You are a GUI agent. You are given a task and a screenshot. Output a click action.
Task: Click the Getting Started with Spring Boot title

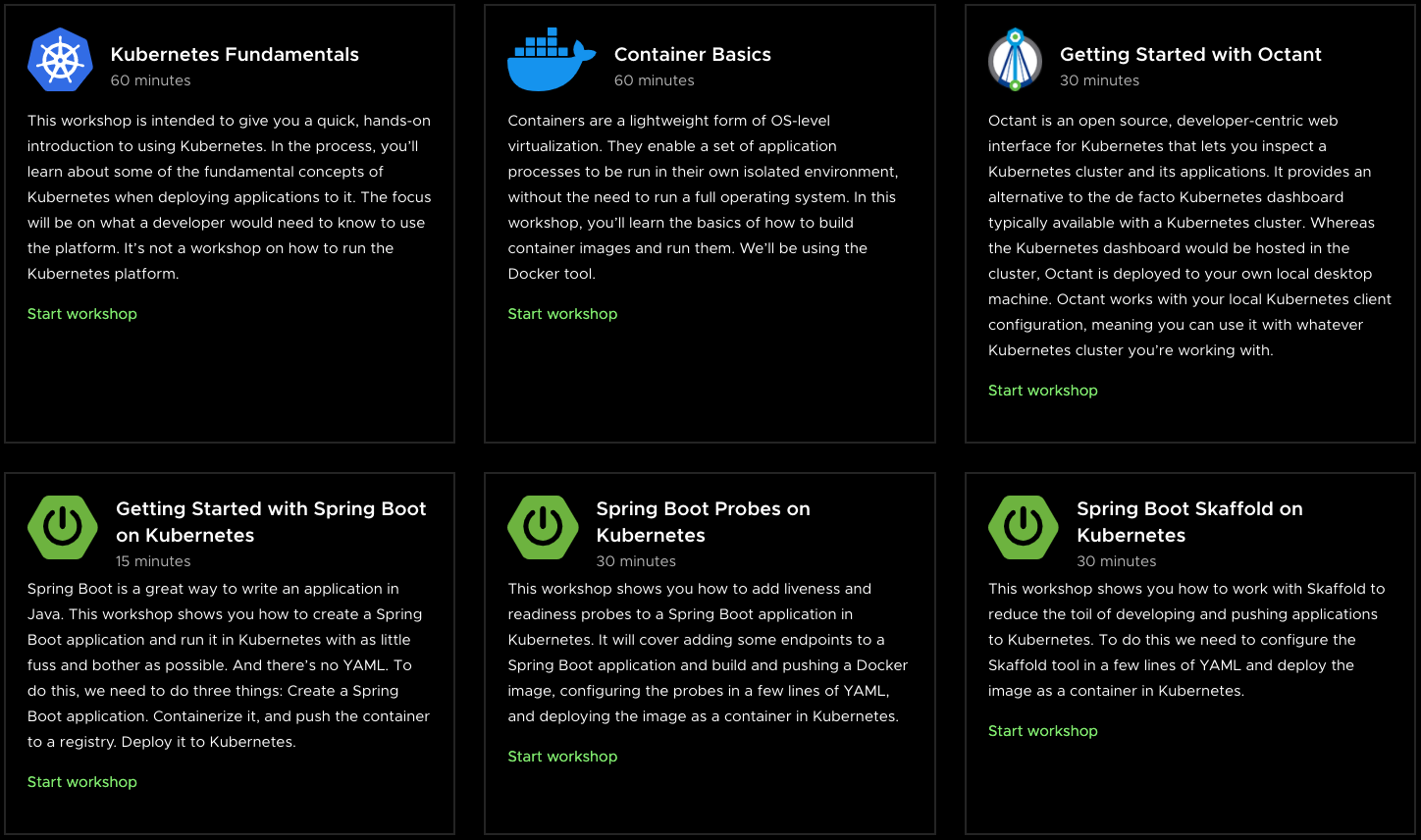(x=271, y=522)
